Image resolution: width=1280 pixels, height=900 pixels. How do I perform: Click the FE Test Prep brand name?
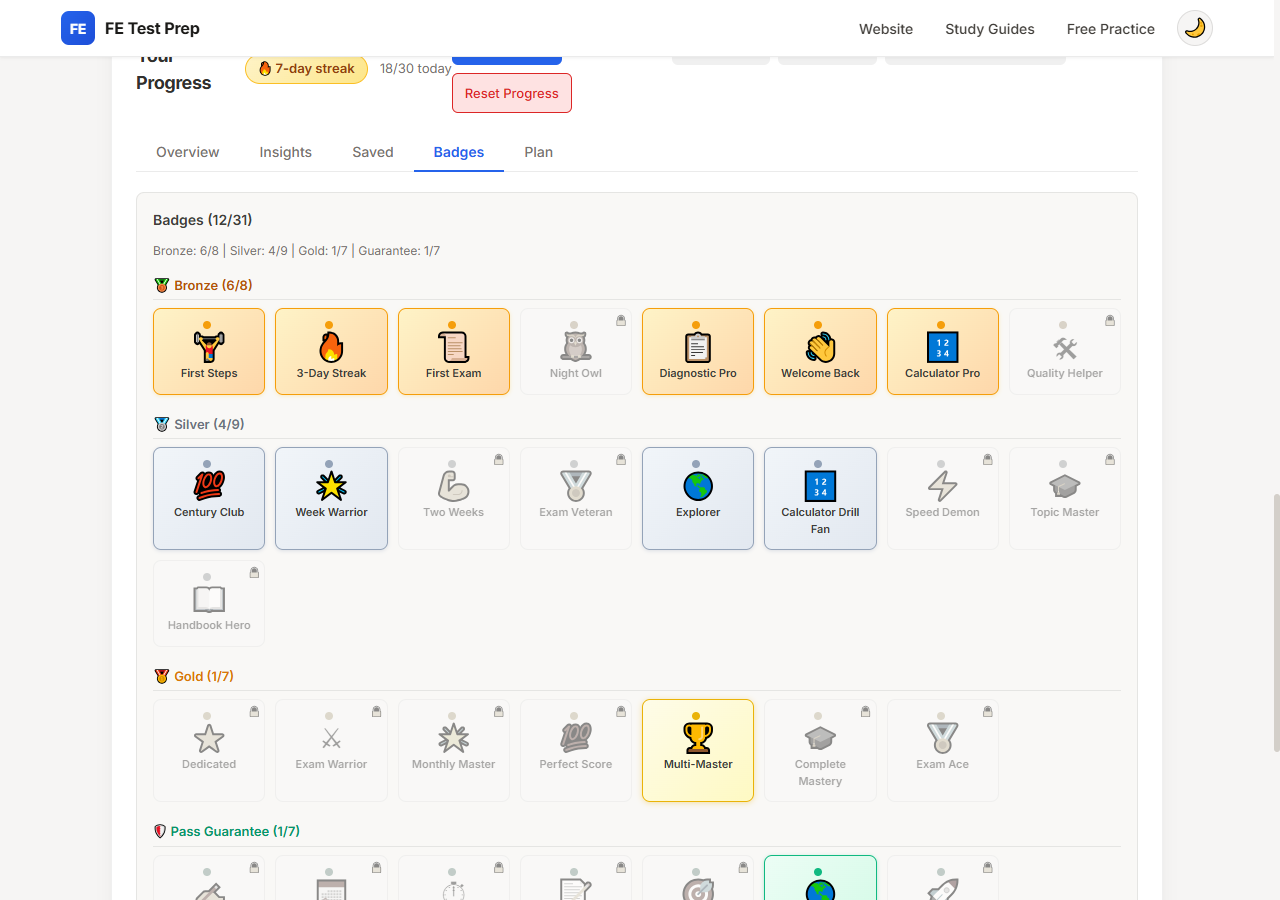point(152,28)
